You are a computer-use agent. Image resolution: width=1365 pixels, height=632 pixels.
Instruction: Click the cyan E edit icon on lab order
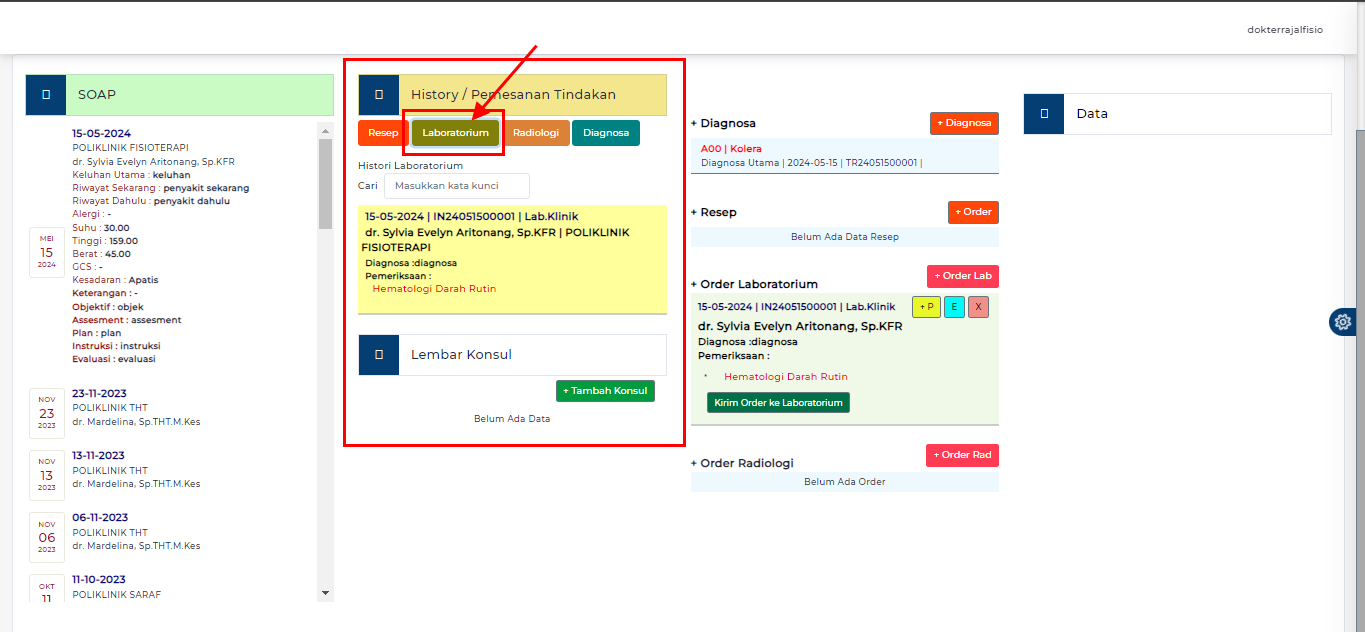tap(953, 307)
